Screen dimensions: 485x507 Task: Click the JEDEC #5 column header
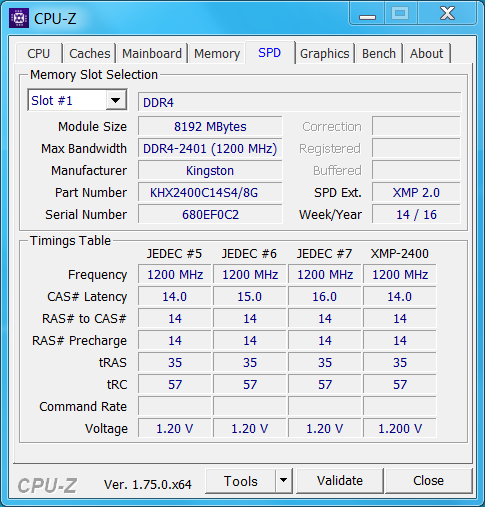click(x=174, y=254)
